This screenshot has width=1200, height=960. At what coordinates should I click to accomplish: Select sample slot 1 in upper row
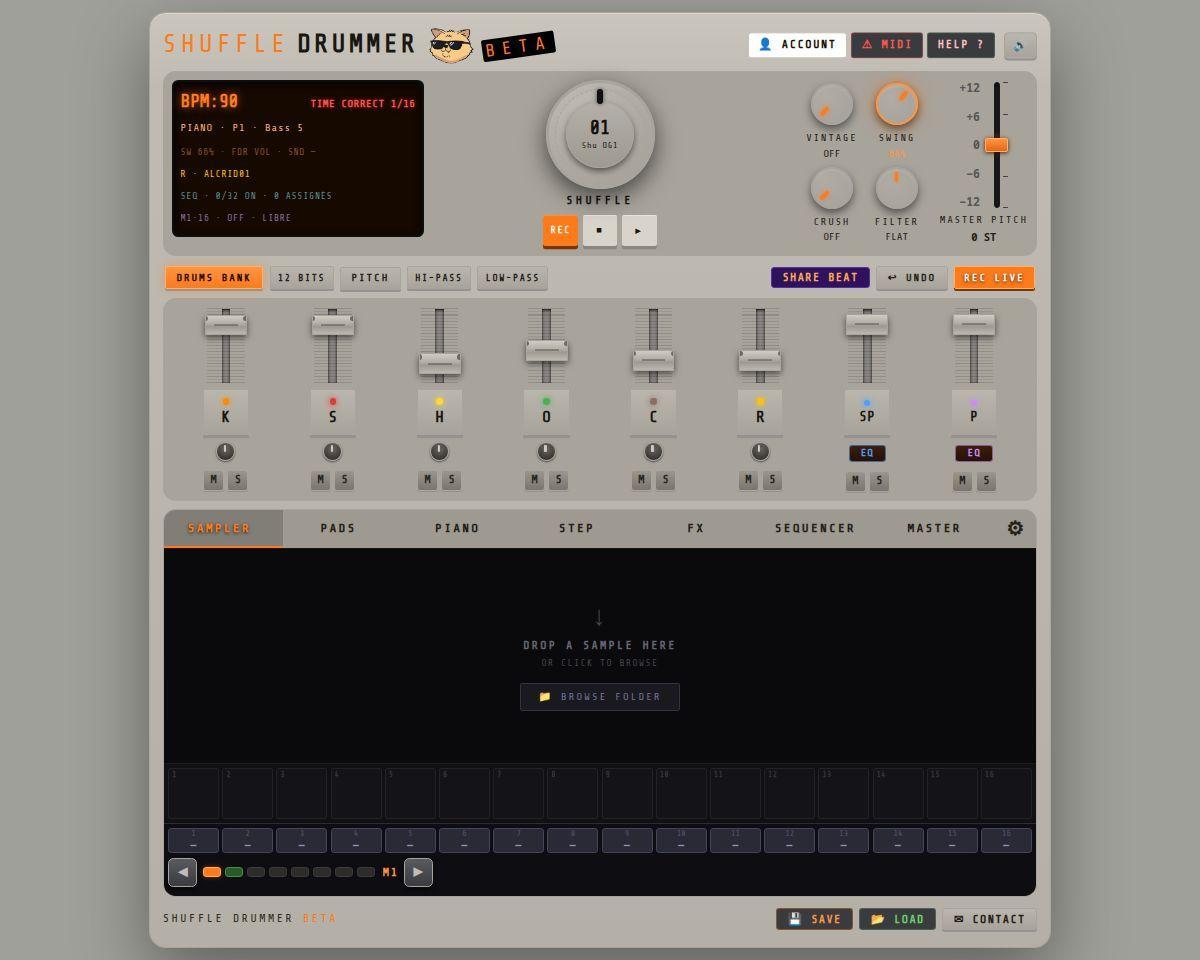pos(193,794)
